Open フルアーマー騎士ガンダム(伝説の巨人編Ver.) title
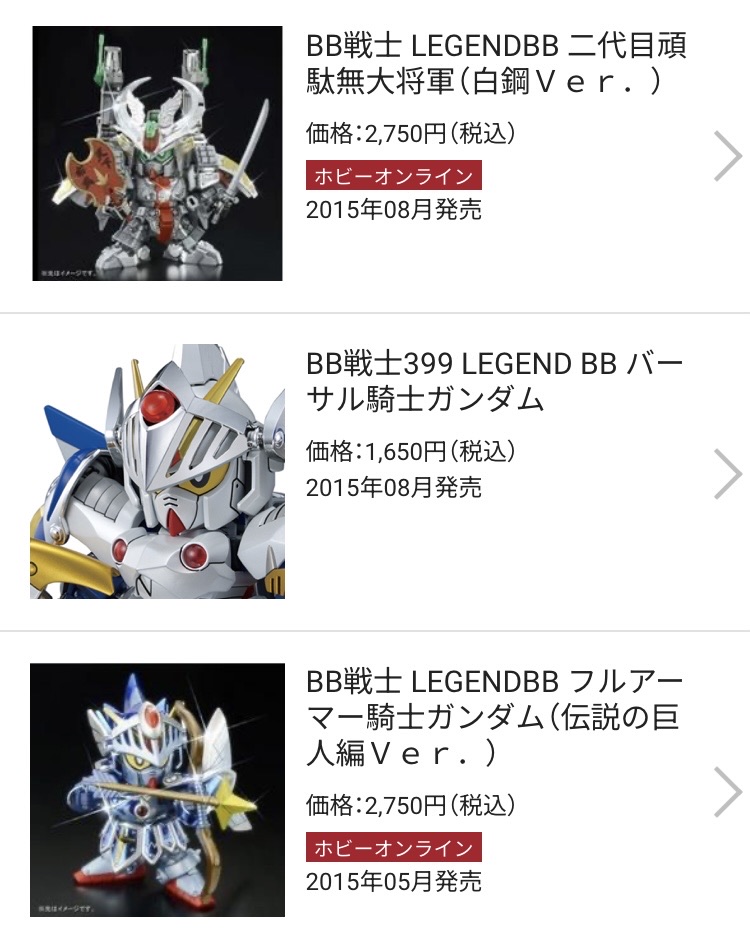This screenshot has width=750, height=943. [494, 717]
